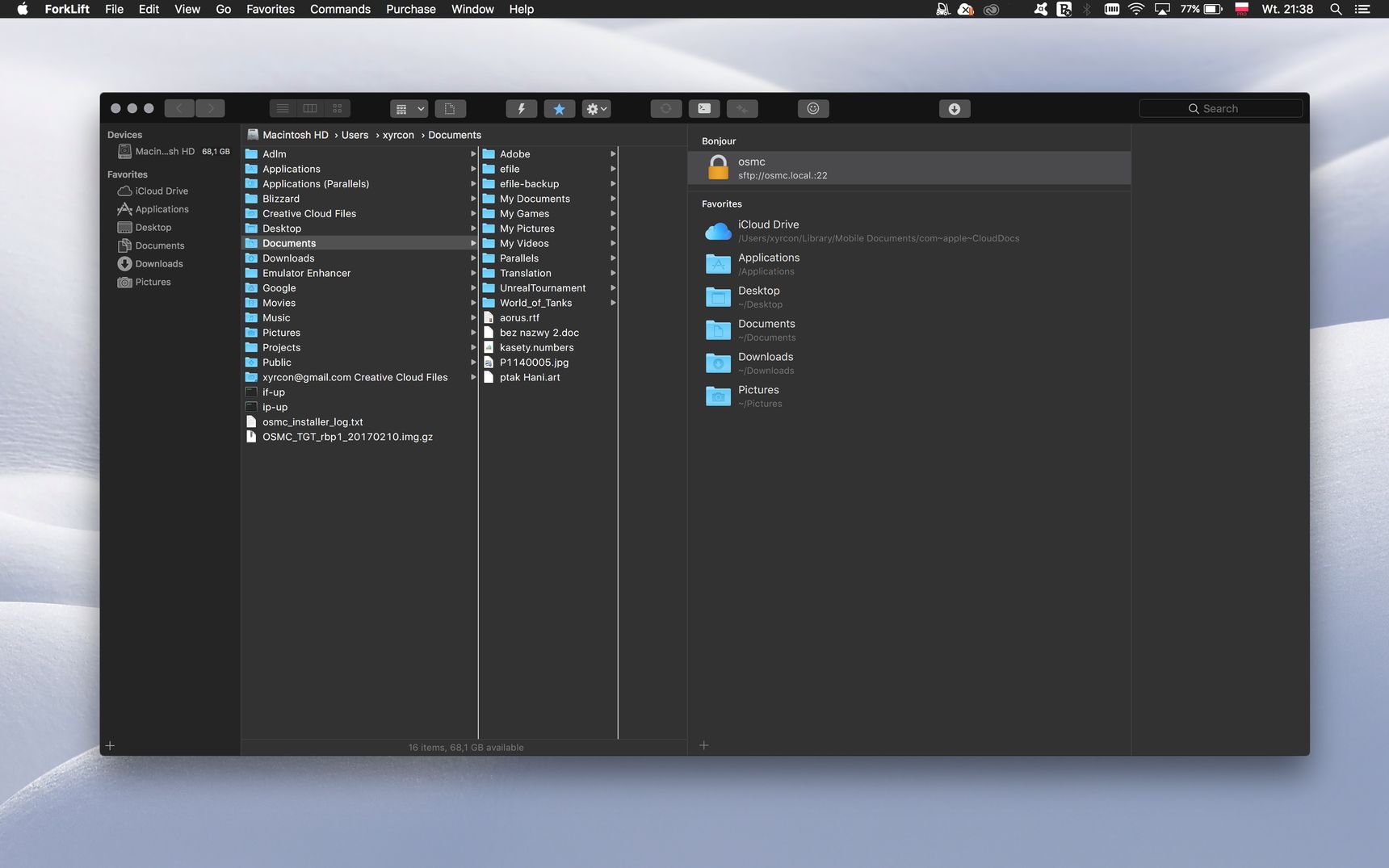Image resolution: width=1389 pixels, height=868 pixels.
Task: Open Spotlight search in the menu bar
Action: pyautogui.click(x=1336, y=9)
